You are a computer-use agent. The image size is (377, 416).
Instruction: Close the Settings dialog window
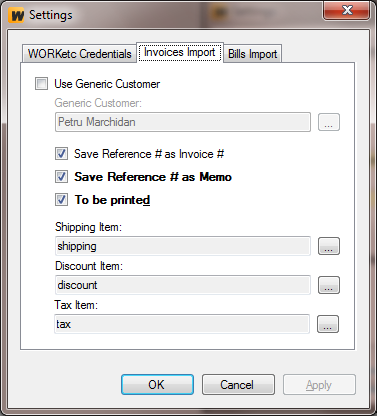[347, 10]
